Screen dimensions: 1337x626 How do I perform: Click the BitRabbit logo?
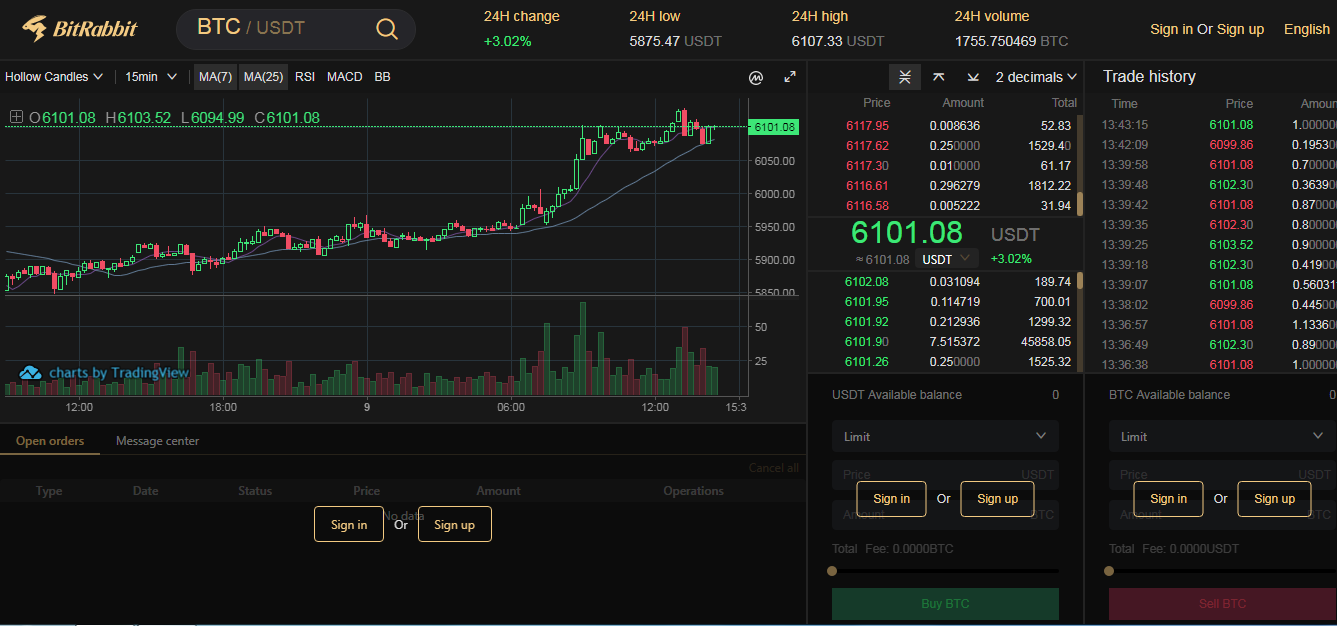pyautogui.click(x=80, y=29)
